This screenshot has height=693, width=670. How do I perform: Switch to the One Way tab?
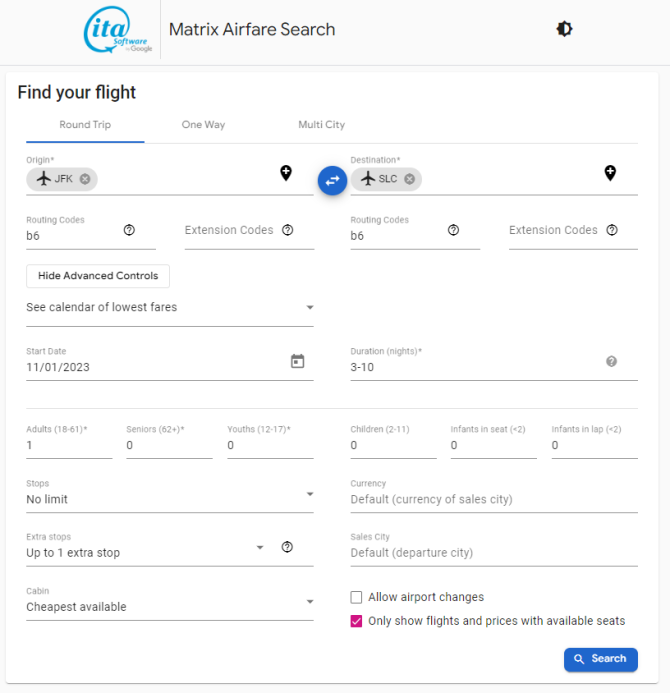(x=203, y=125)
